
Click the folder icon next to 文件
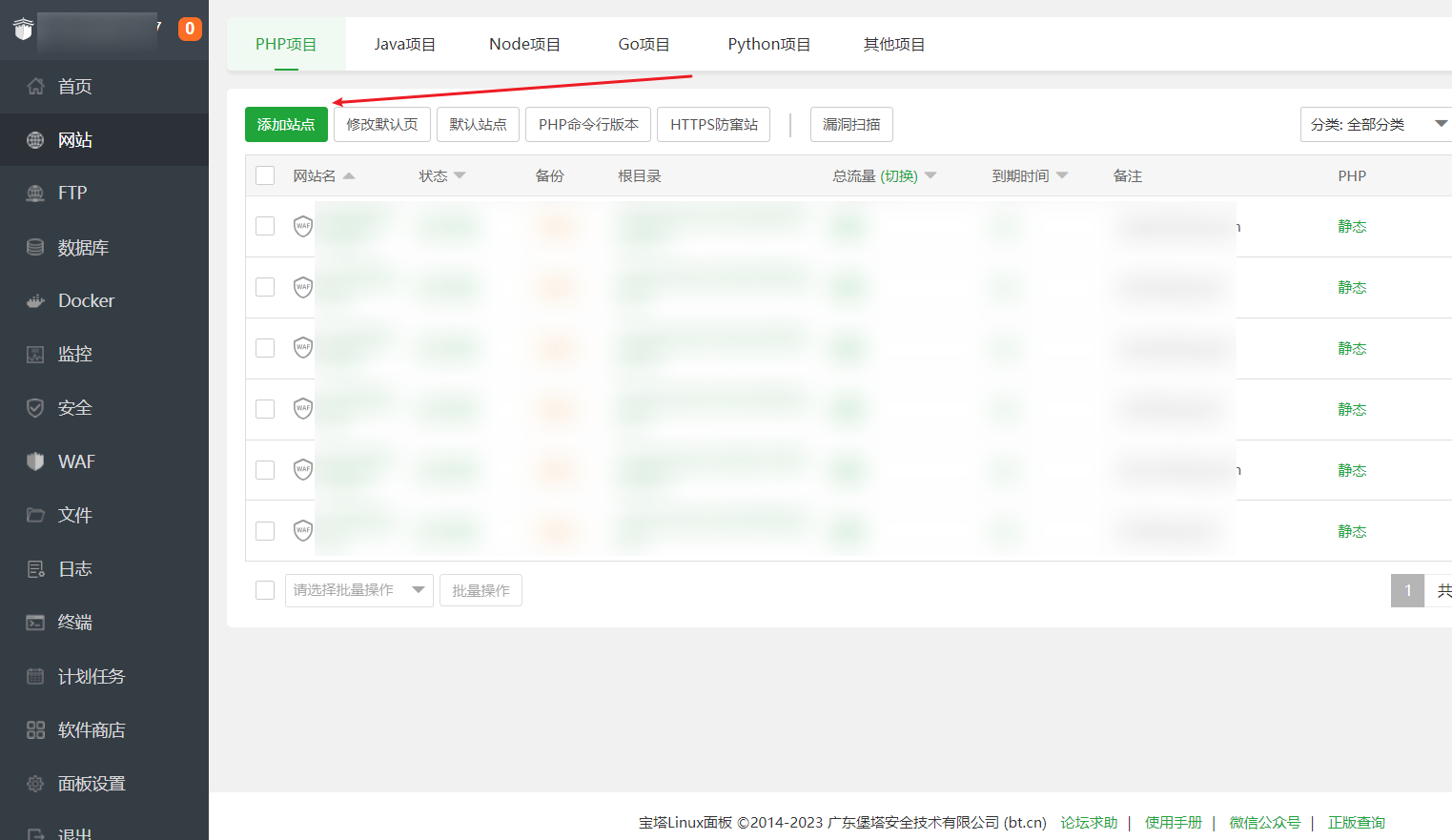(x=35, y=515)
